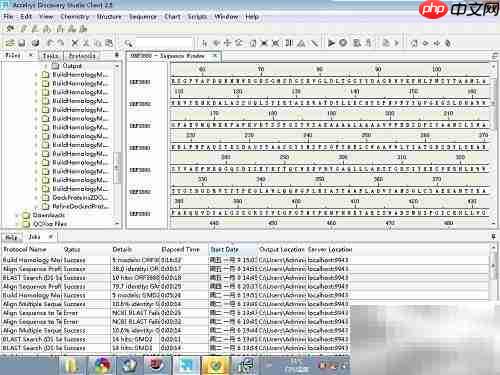Click the Save disk toolbar icon
The image size is (500, 375).
click(x=22, y=43)
